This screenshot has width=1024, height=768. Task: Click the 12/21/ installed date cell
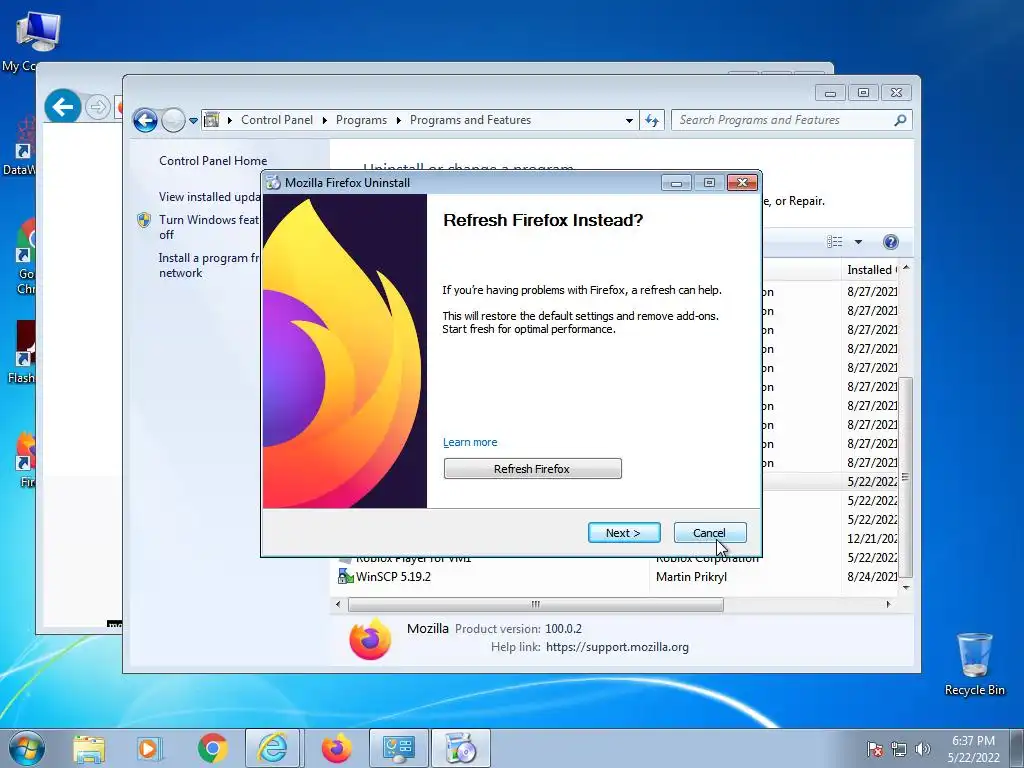[x=872, y=539]
